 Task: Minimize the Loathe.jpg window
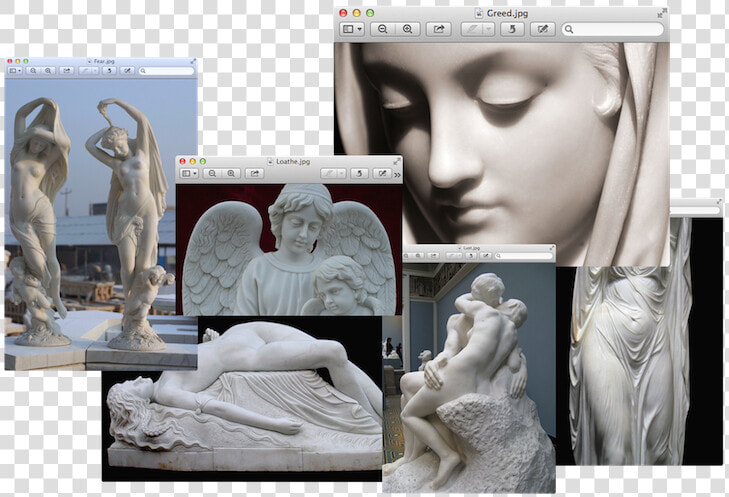tap(192, 161)
